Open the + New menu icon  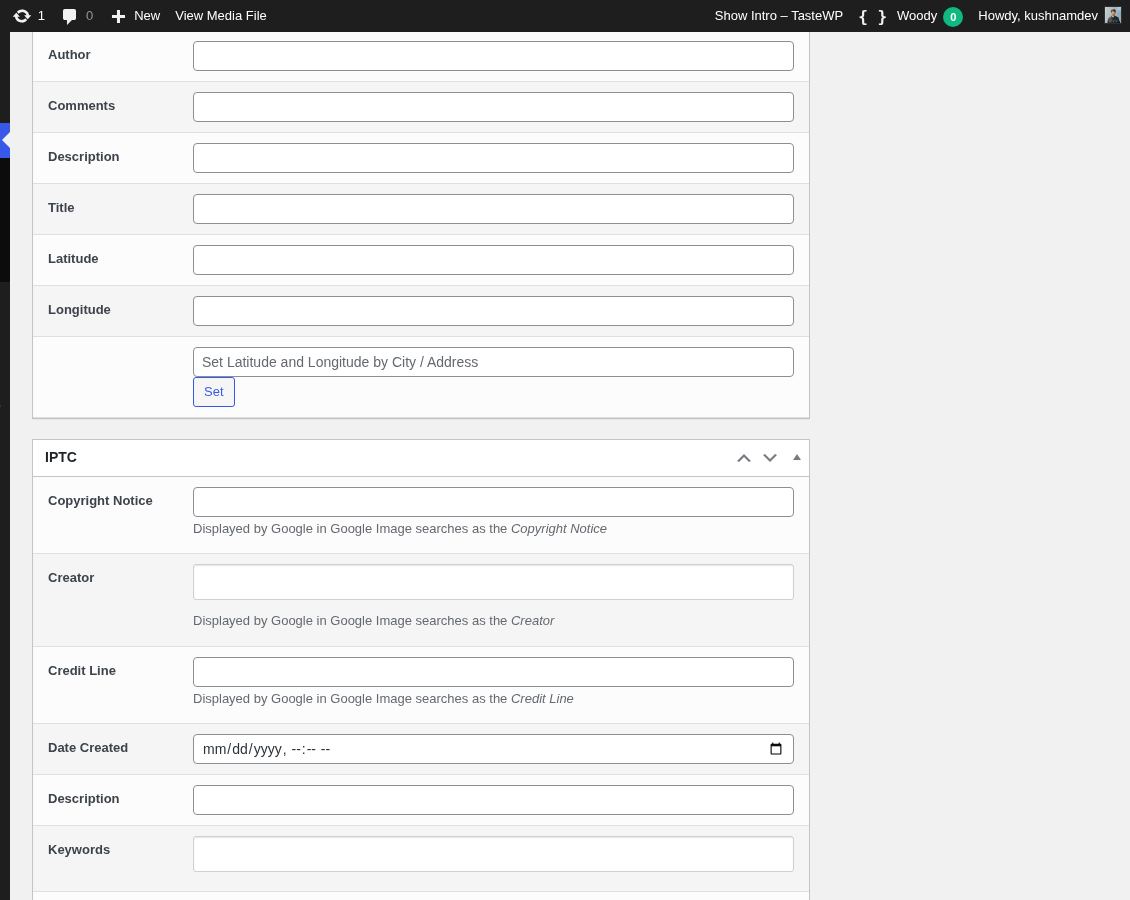[x=118, y=15]
